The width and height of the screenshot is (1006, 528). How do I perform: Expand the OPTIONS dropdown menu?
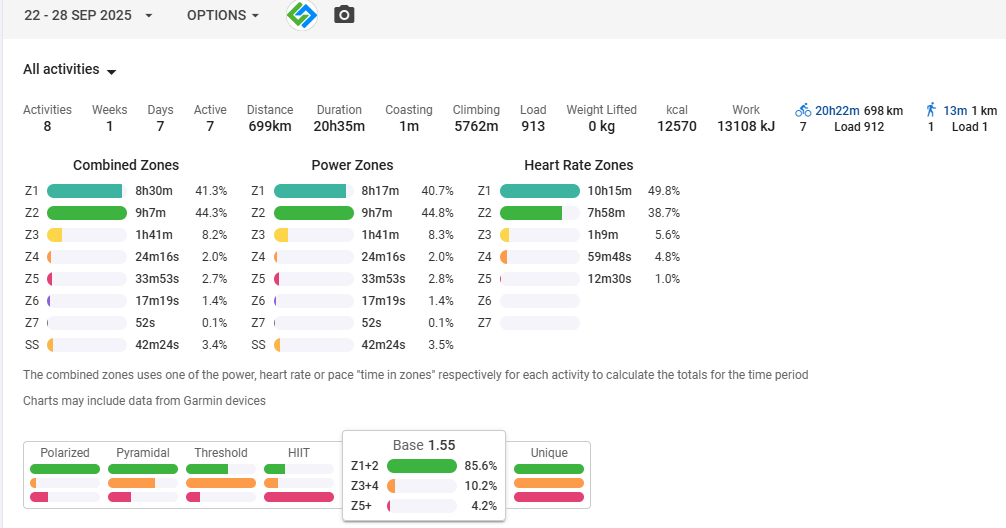(223, 16)
